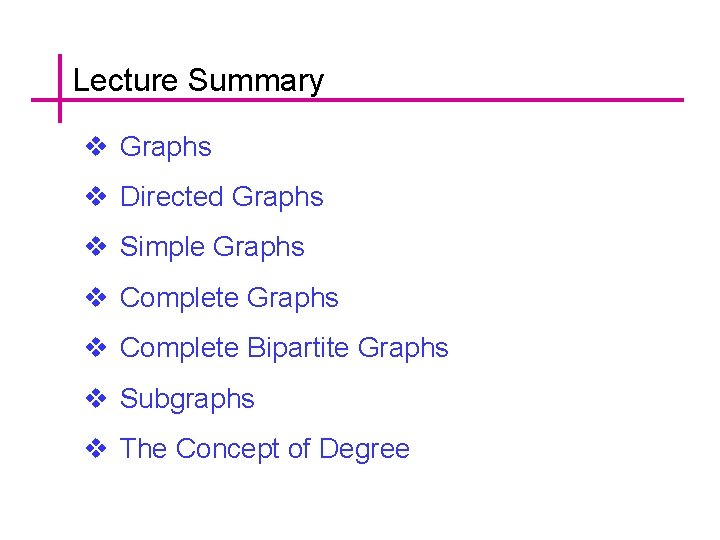Click the diamond bullet next to Subgraphs
This screenshot has width=720, height=540.
tap(96, 399)
